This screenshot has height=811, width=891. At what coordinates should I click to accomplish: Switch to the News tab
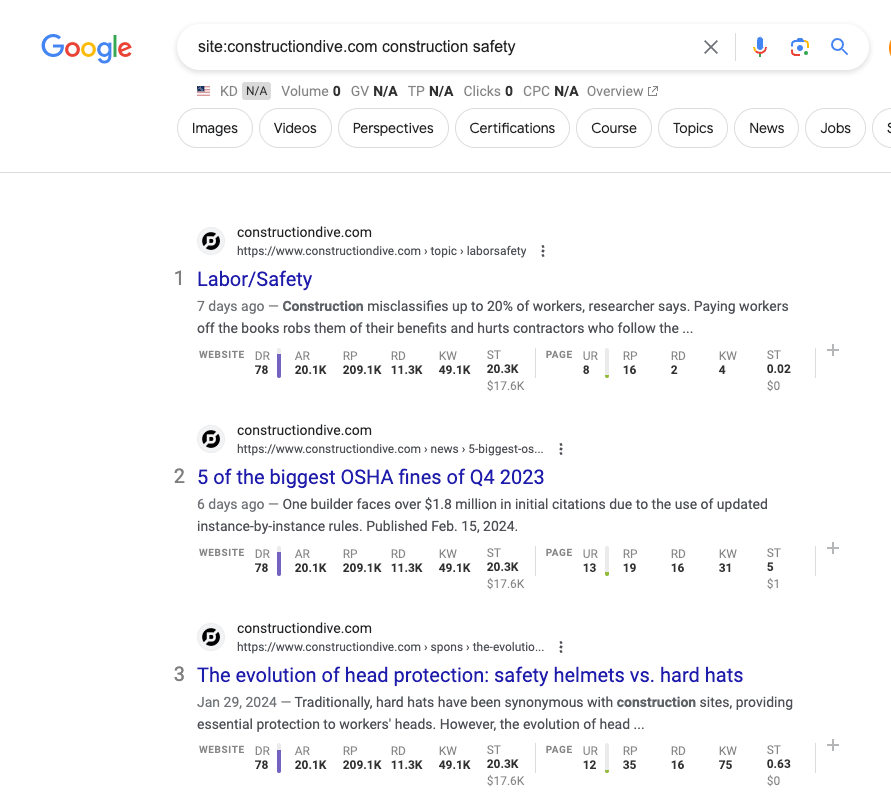(x=766, y=128)
